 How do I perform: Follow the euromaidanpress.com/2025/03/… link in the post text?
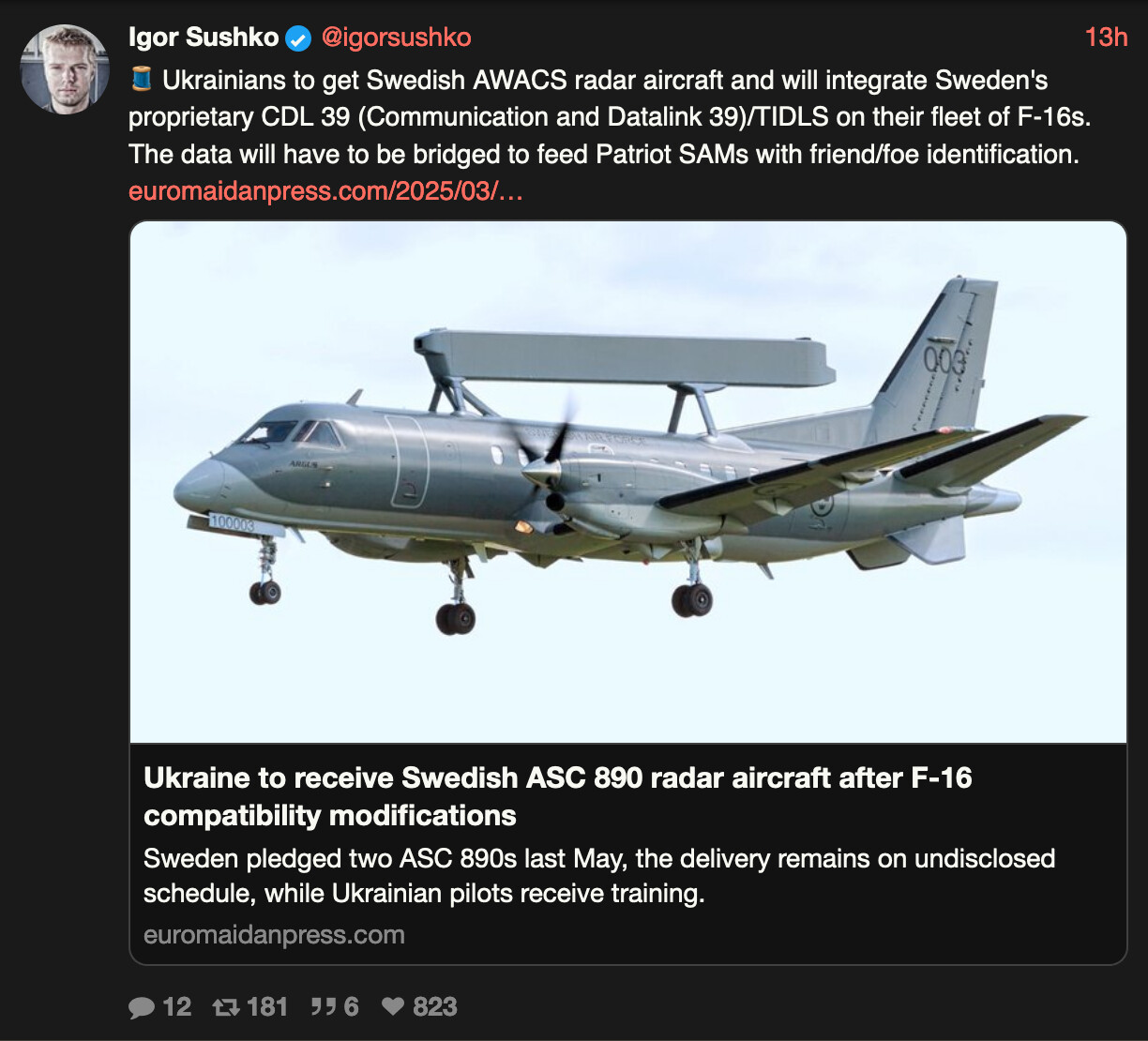(325, 191)
